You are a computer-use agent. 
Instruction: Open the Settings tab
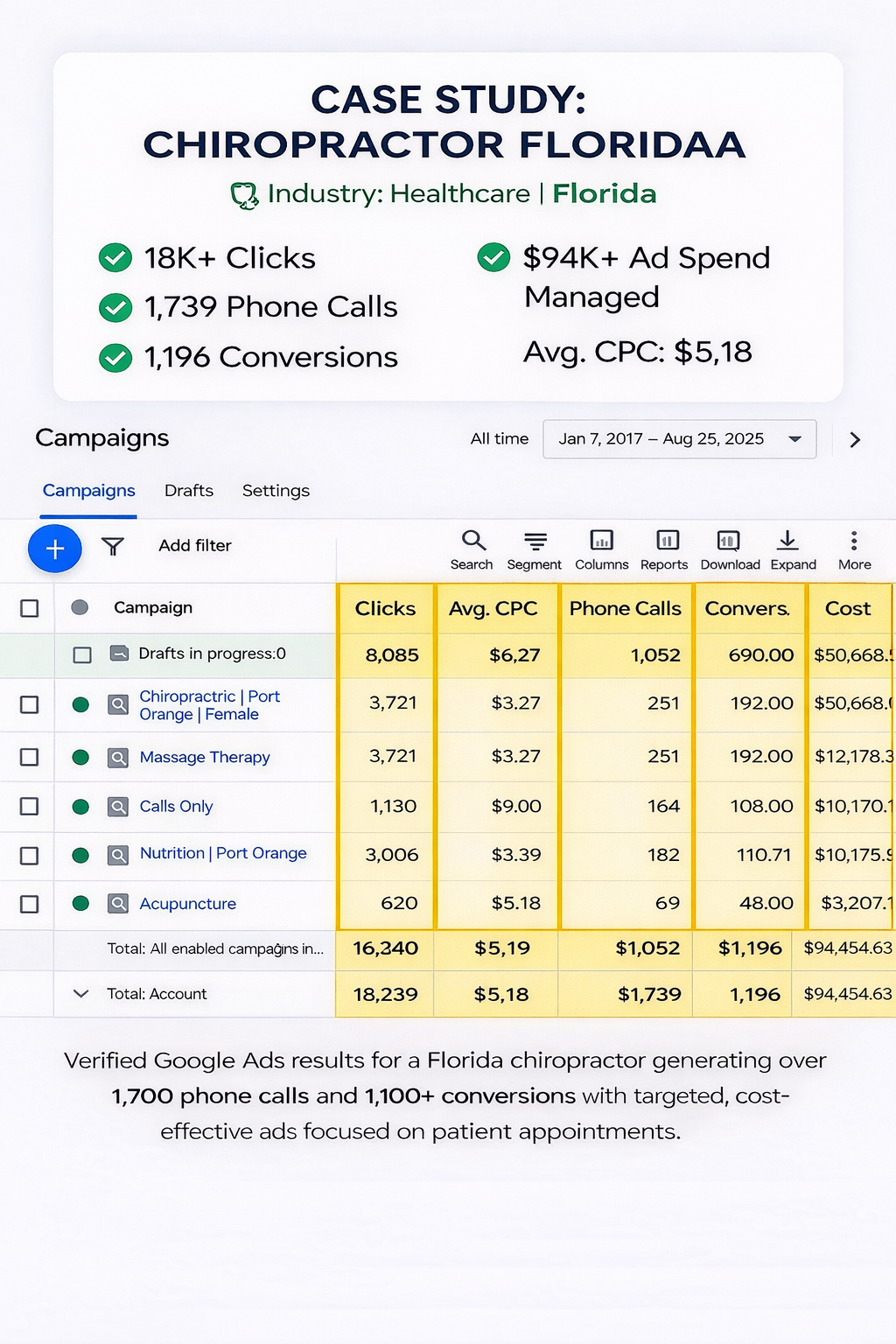coord(276,491)
